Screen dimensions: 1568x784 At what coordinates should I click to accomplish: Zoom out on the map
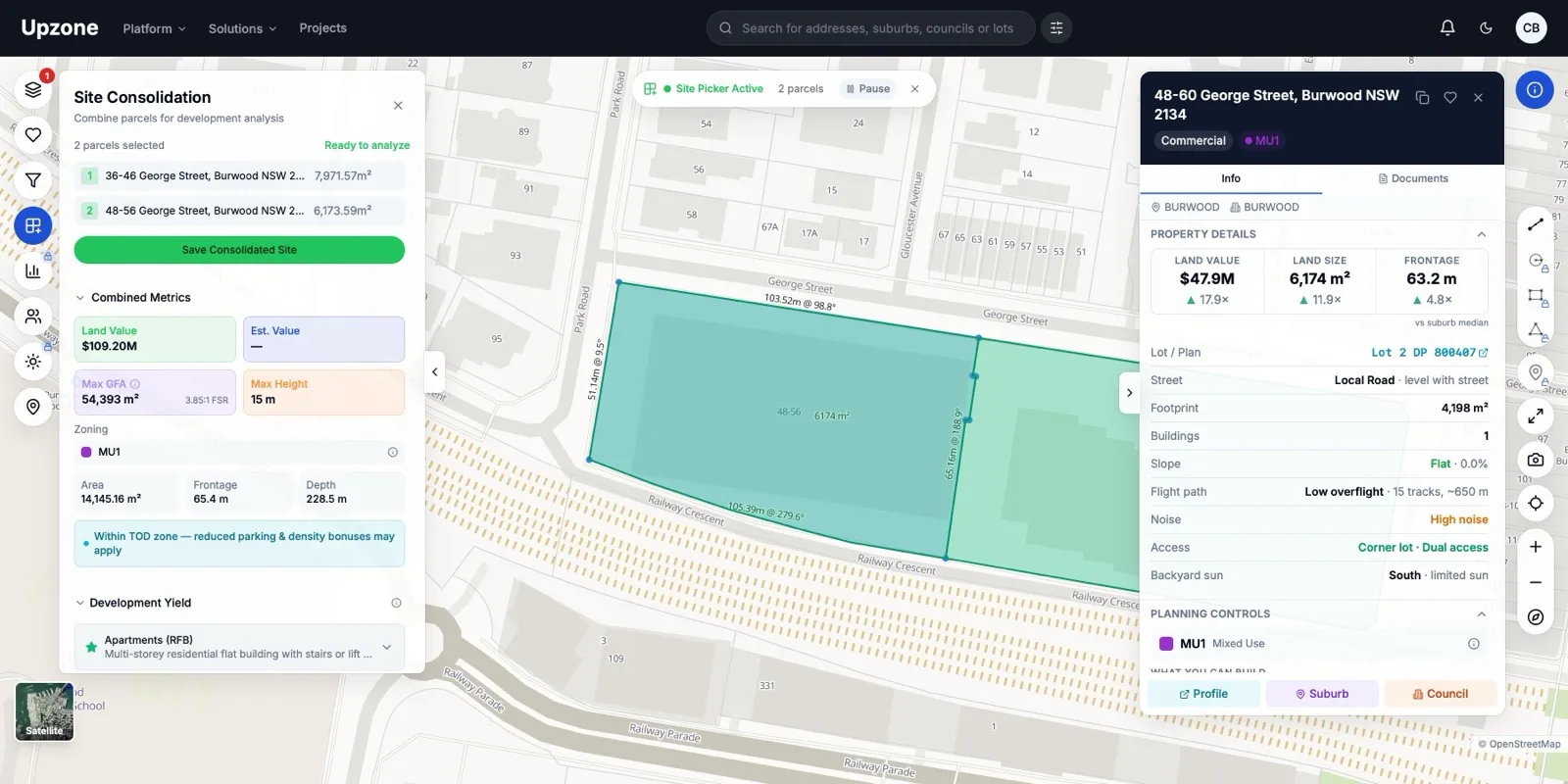click(1536, 582)
